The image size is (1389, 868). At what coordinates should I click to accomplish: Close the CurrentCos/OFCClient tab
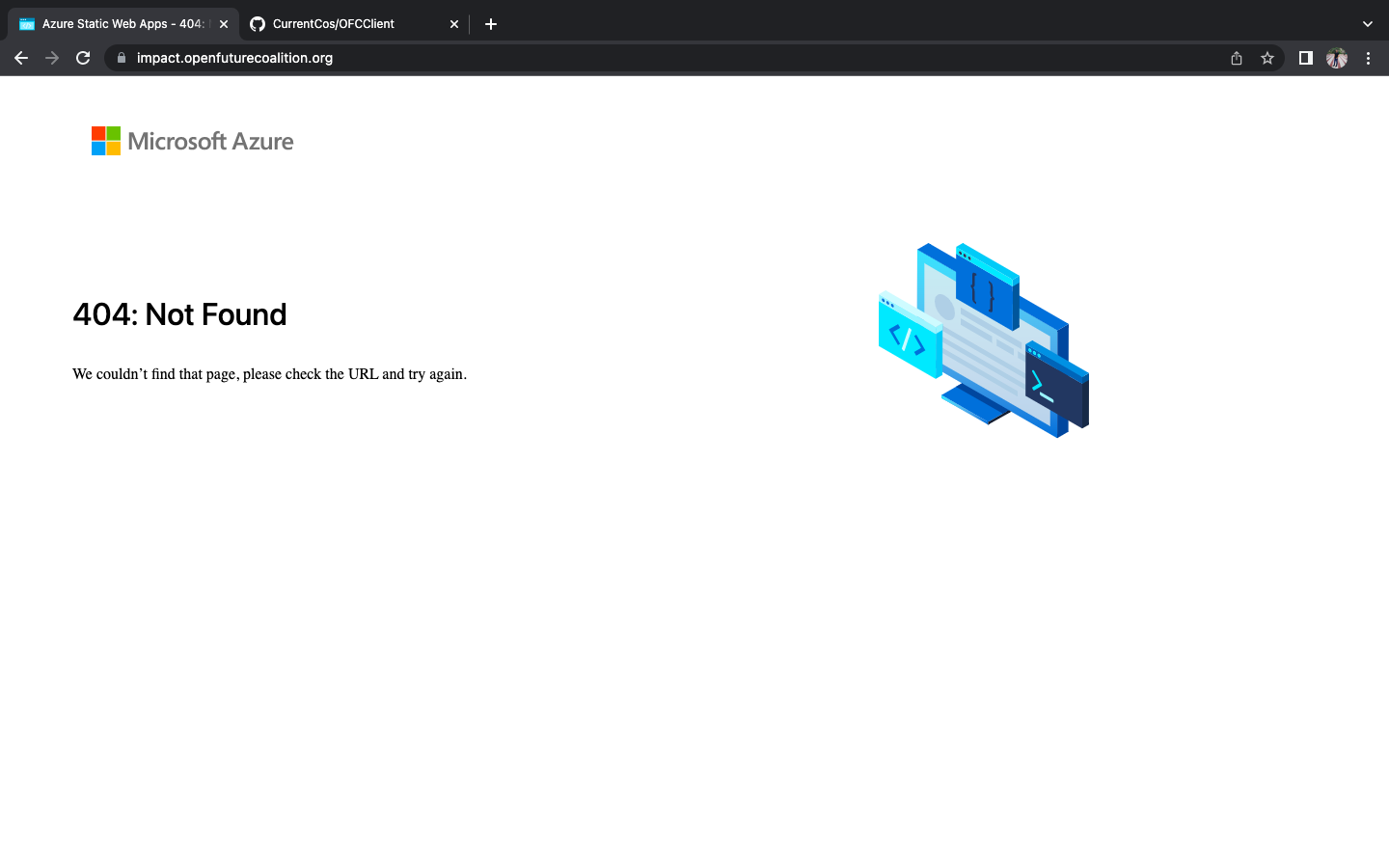(x=454, y=24)
